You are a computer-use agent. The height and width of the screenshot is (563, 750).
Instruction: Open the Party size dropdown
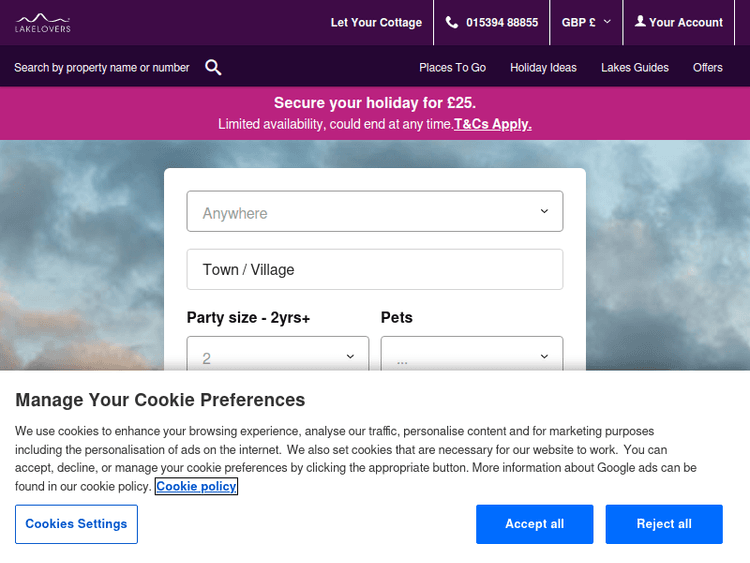click(x=277, y=357)
